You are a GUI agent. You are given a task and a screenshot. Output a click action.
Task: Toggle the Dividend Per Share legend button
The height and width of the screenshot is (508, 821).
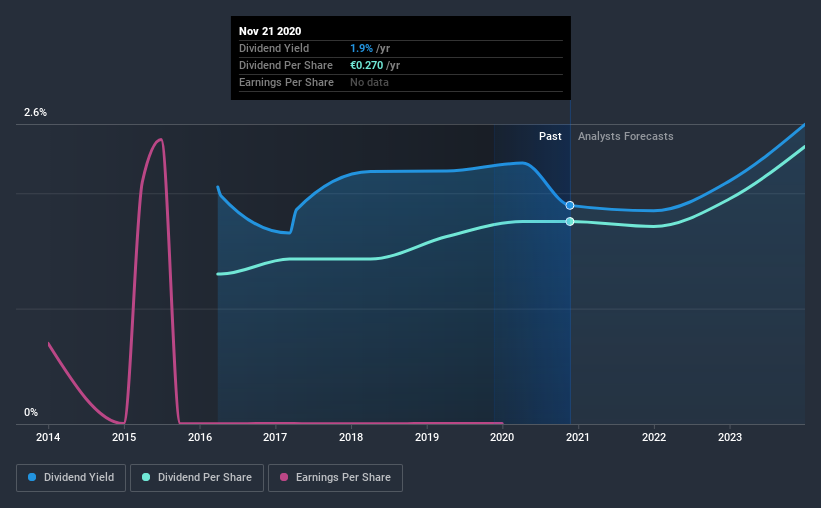[197, 478]
